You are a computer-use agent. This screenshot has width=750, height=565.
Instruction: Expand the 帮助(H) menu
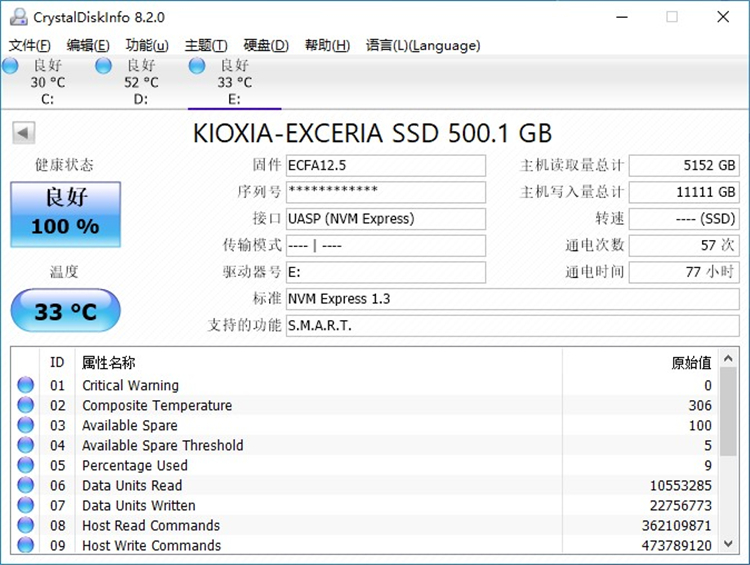pyautogui.click(x=326, y=45)
